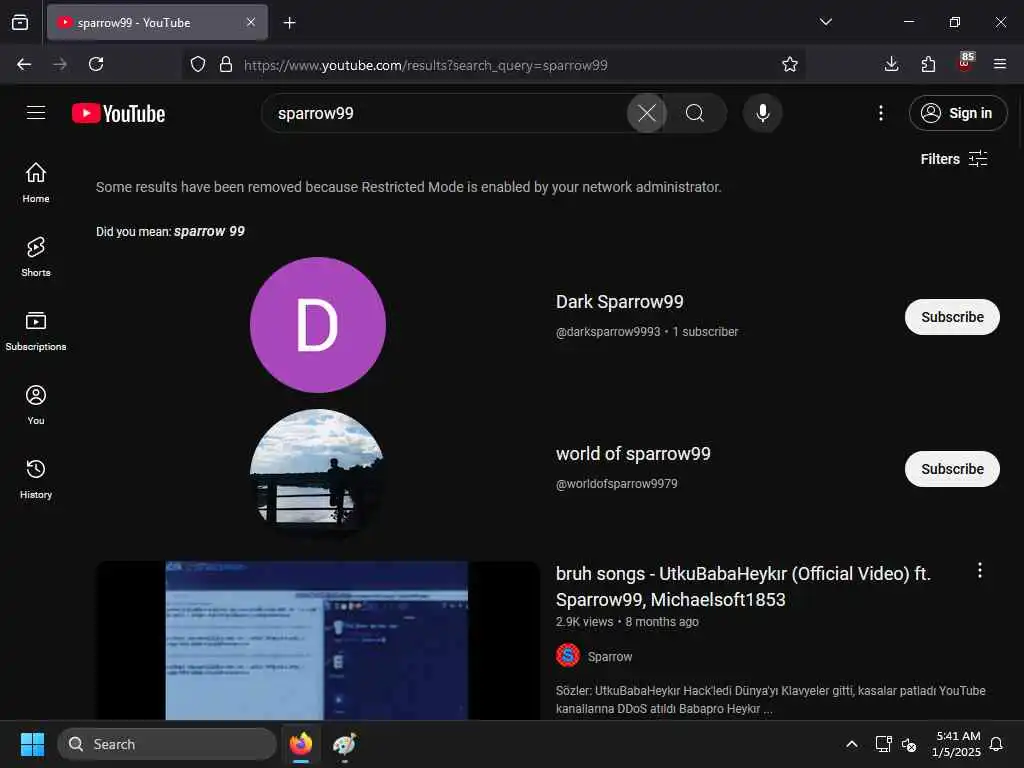This screenshot has height=768, width=1024.
Task: Clear the search box with the X
Action: (647, 113)
